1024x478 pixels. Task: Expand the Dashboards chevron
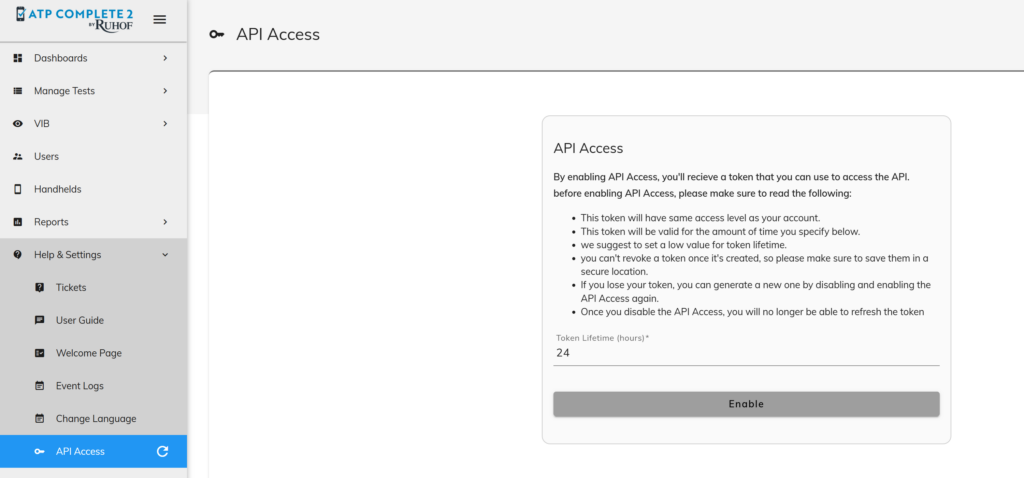point(165,58)
